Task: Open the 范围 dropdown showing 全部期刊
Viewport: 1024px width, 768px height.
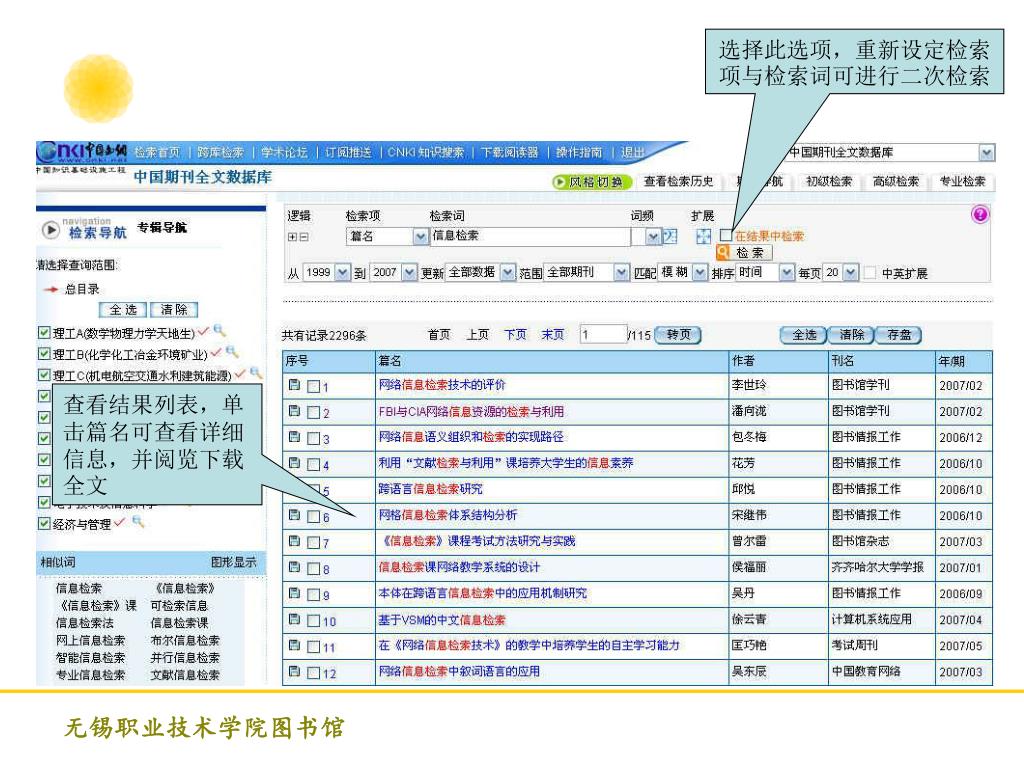Action: (621, 272)
